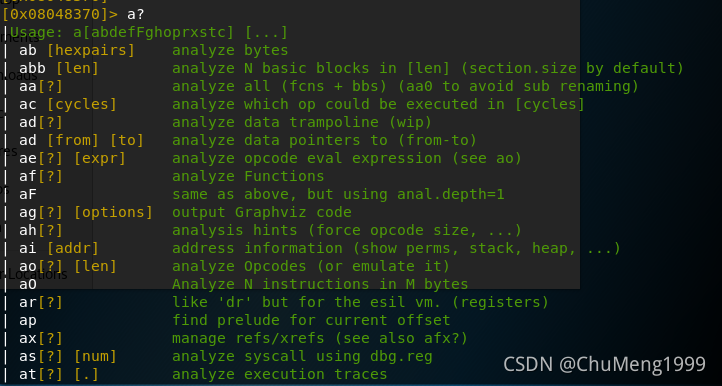Screen dimensions: 722x386
Task: Click the 'Usage: a[abdefFghoprxstc]' line
Action: [149, 32]
